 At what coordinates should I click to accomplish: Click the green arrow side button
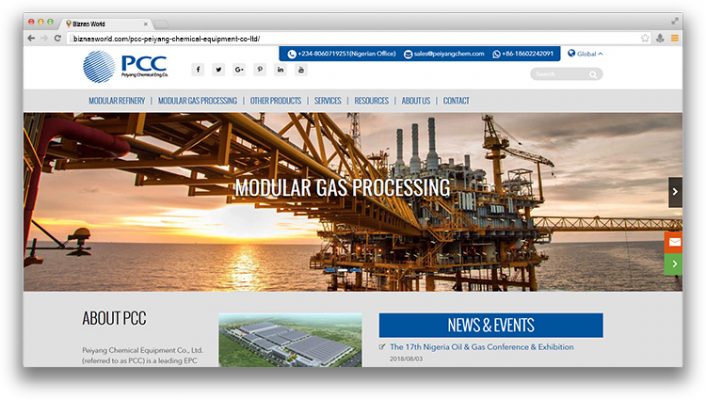[674, 264]
